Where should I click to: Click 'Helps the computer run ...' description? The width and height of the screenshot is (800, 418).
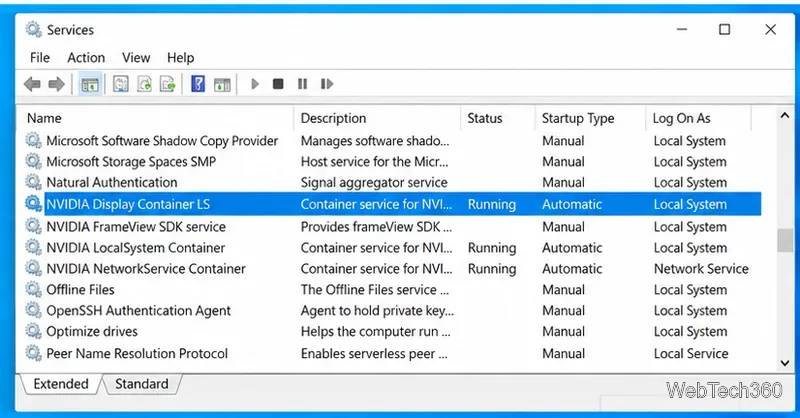pos(376,331)
